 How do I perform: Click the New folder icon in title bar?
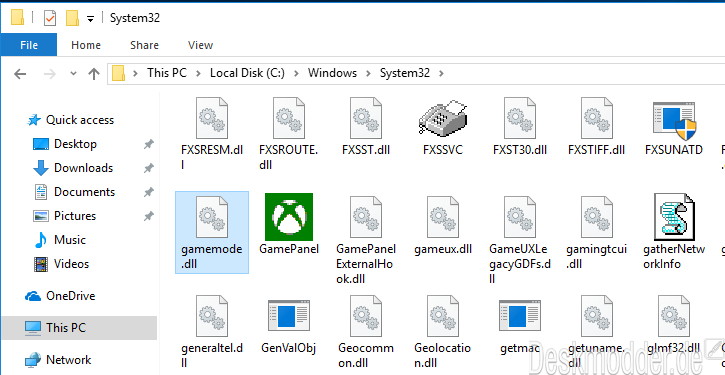click(x=72, y=18)
